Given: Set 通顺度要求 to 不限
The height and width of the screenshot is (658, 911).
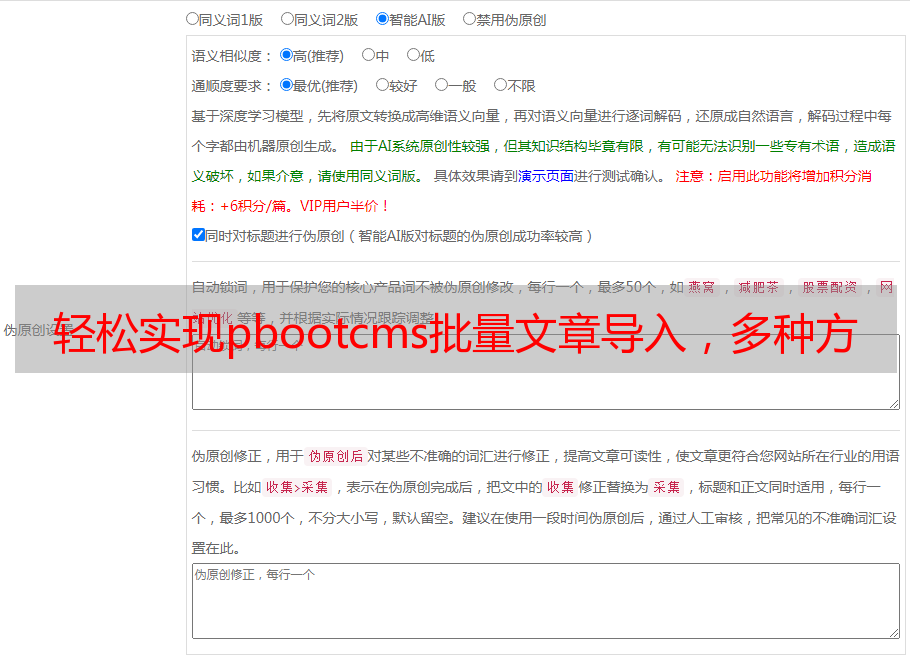Looking at the screenshot, I should pyautogui.click(x=500, y=85).
